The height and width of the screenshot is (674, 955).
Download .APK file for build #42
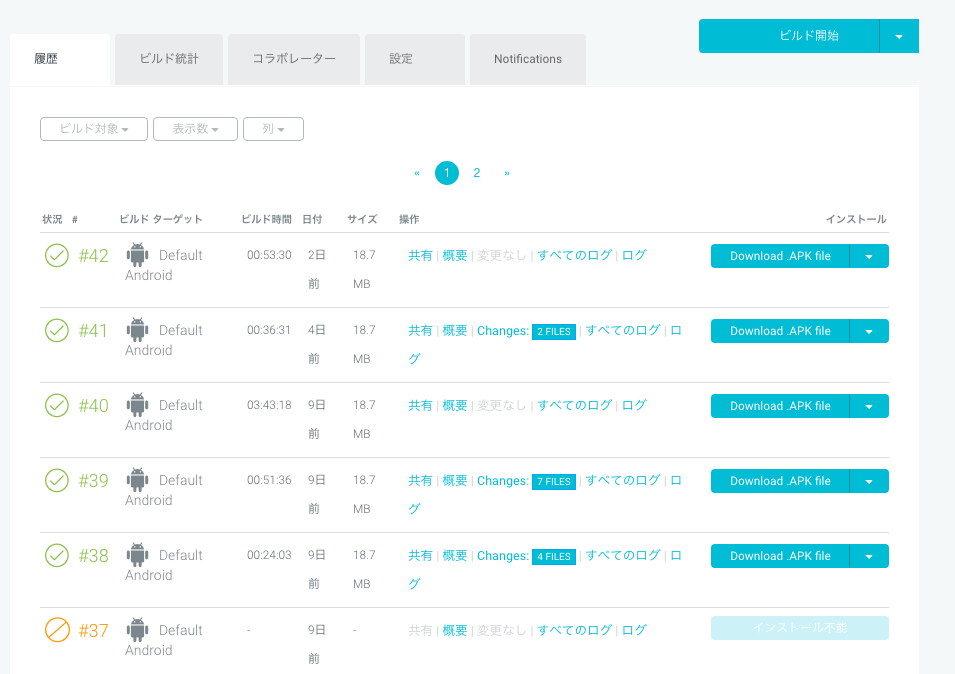pyautogui.click(x=780, y=256)
